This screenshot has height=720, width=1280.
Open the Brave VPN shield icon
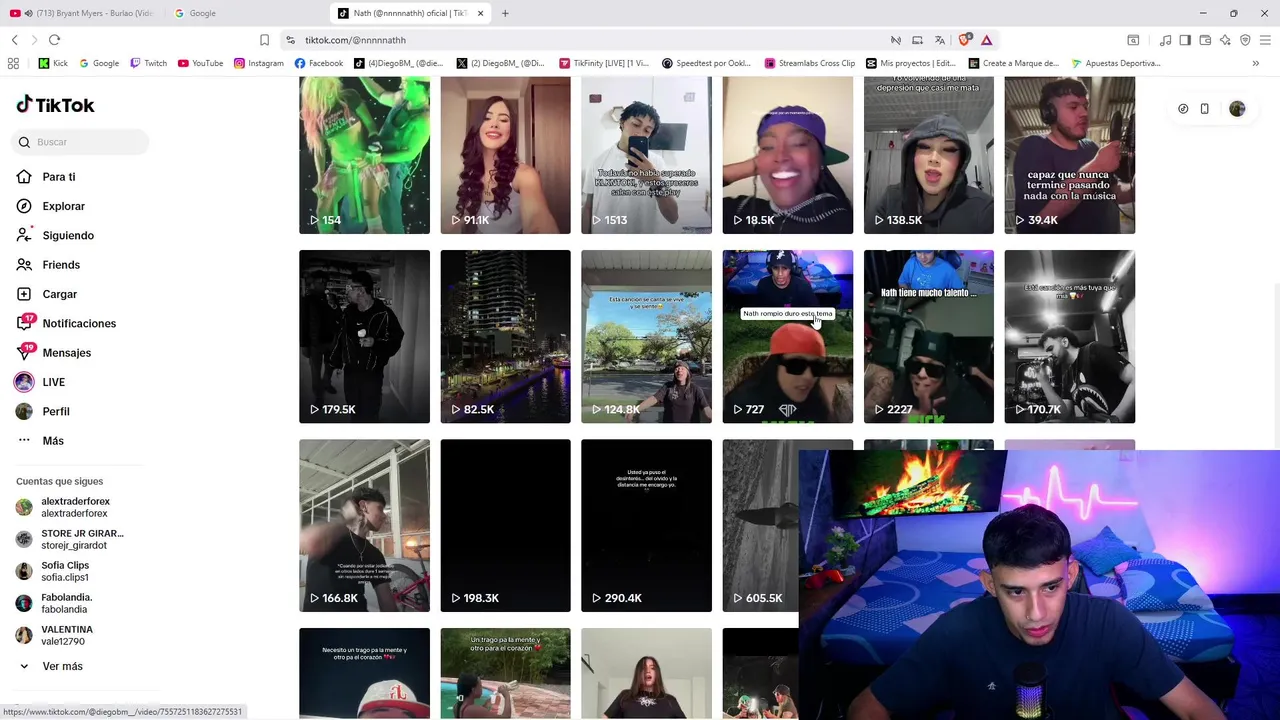tap(1245, 40)
